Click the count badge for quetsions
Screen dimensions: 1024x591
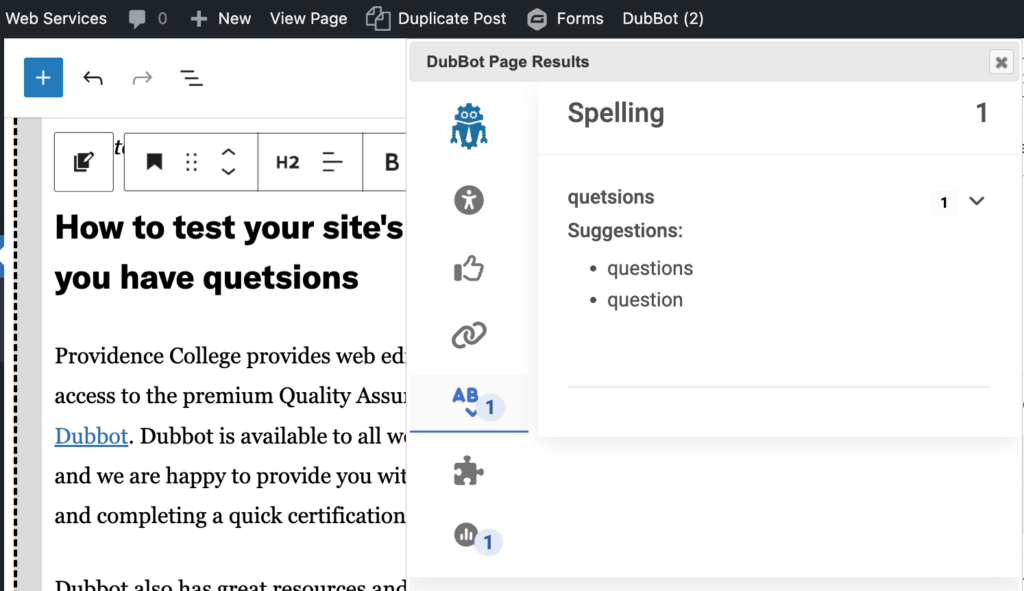click(944, 202)
